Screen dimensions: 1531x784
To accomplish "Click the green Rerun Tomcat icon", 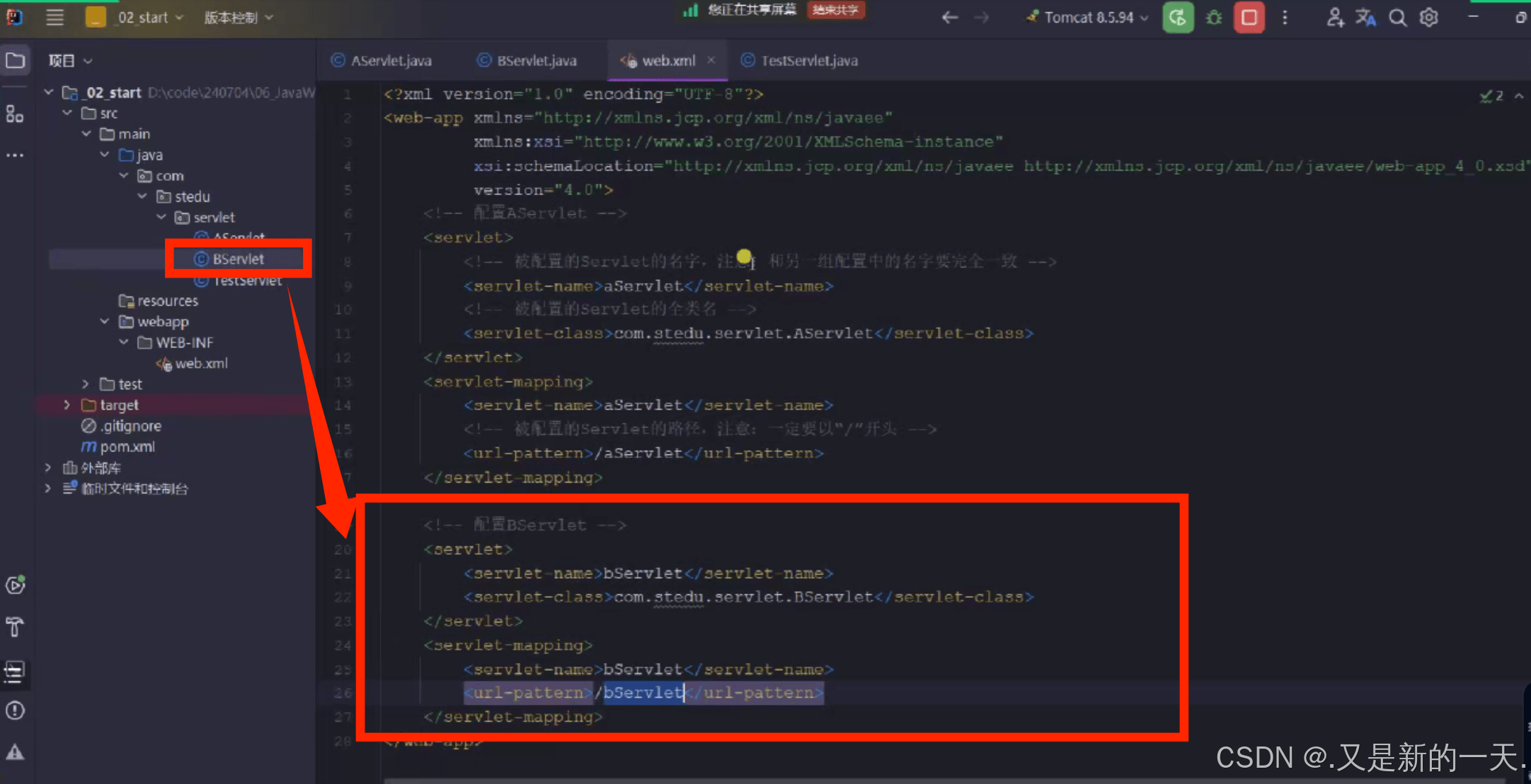I will click(x=1178, y=18).
